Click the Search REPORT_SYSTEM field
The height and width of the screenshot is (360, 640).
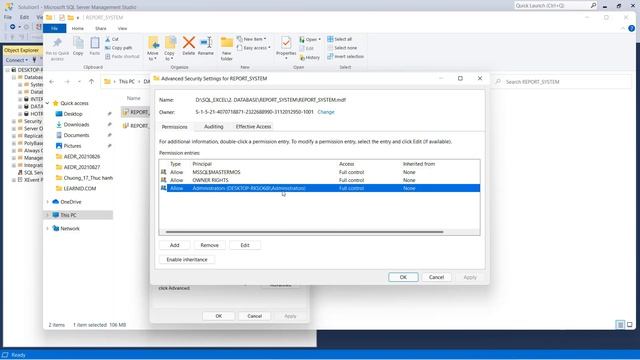tap(563, 82)
